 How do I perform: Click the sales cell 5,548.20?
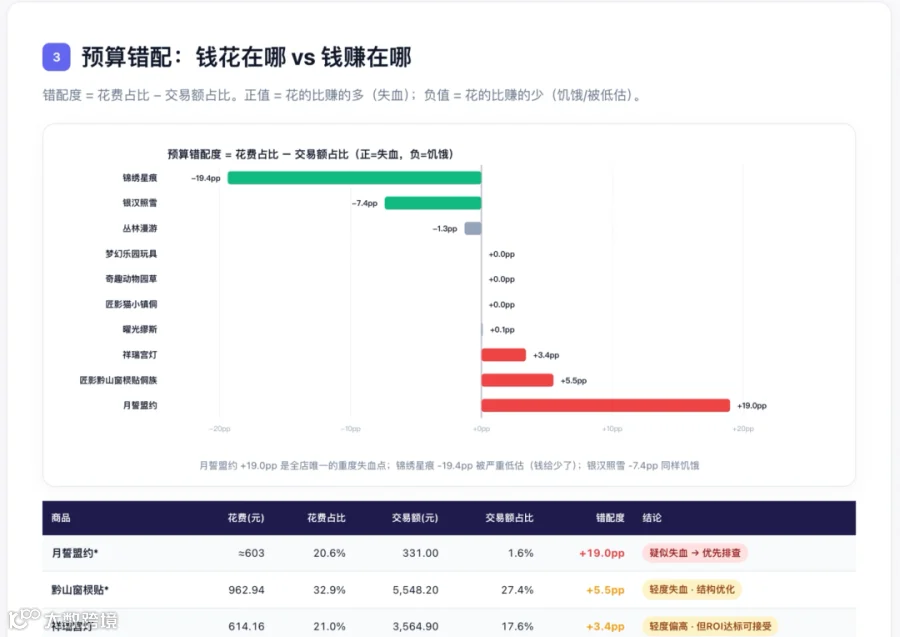[416, 590]
